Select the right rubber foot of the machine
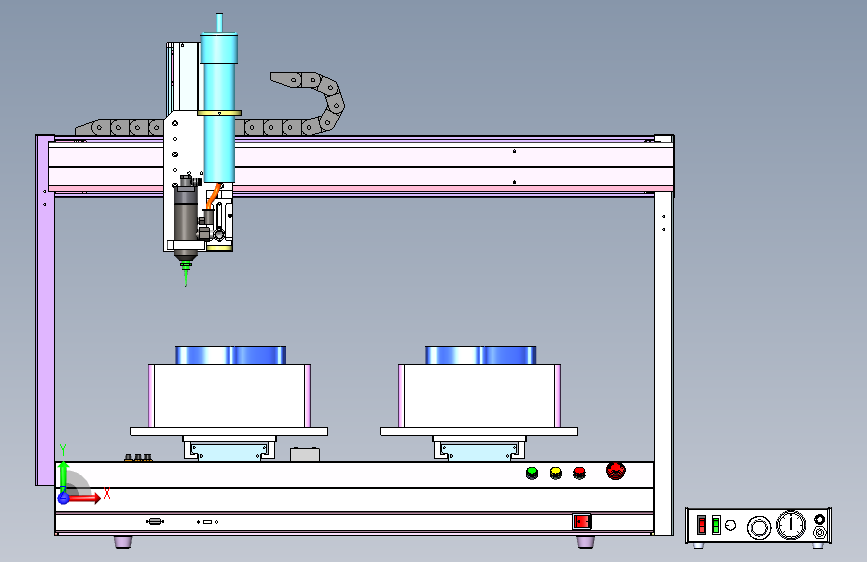Viewport: 867px width, 562px height. click(x=586, y=542)
